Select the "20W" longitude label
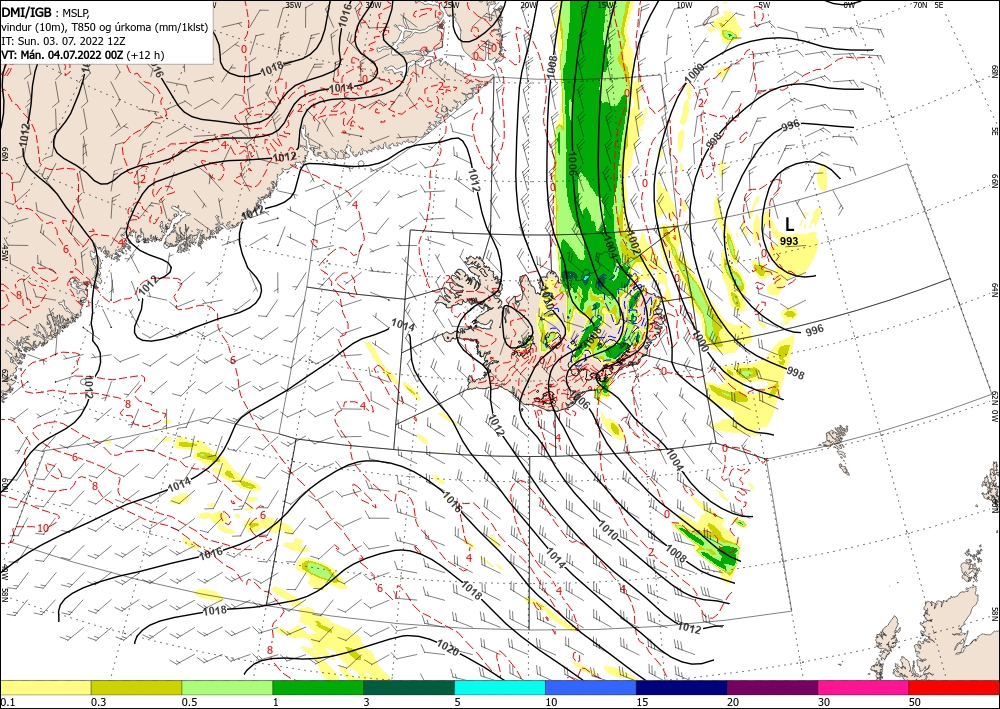The height and width of the screenshot is (709, 1000). [528, 4]
